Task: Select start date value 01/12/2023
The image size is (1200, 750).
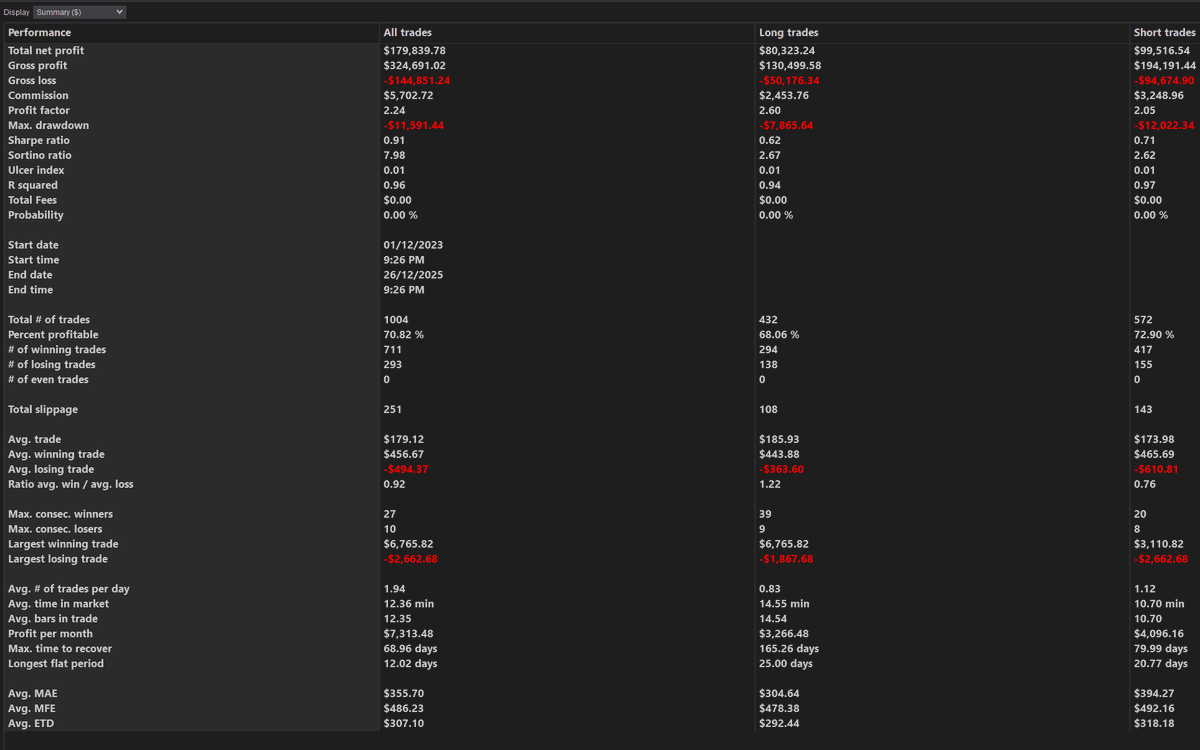Action: coord(413,245)
